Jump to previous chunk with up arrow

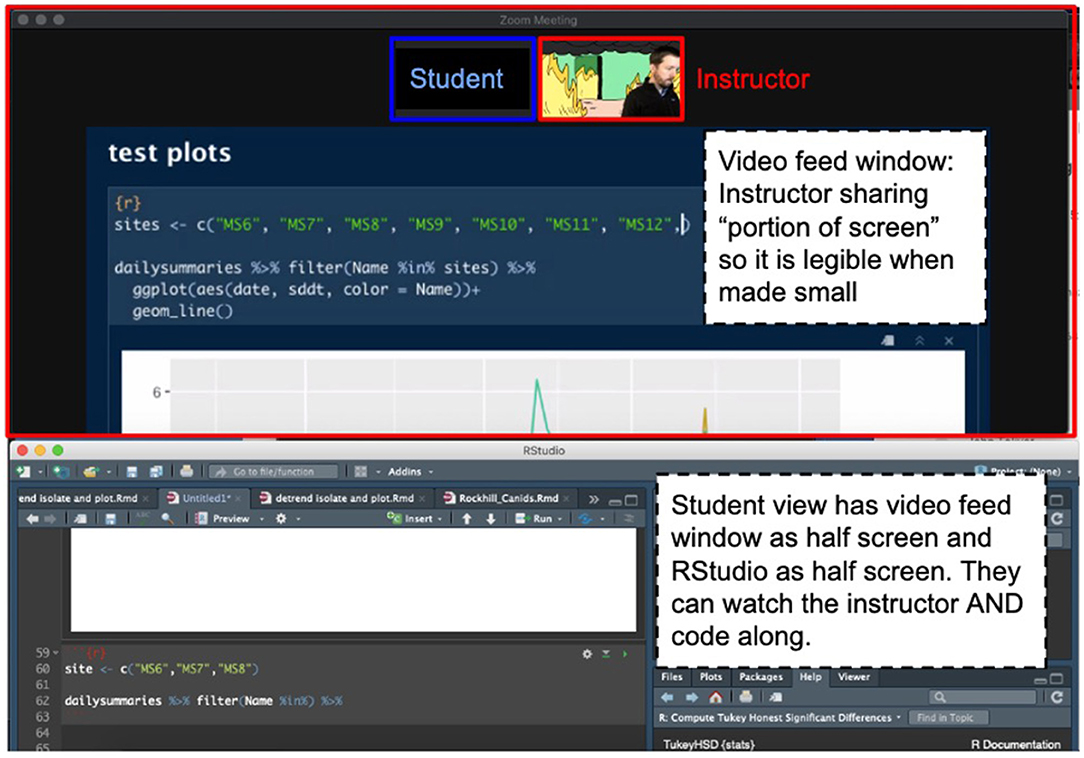(467, 519)
